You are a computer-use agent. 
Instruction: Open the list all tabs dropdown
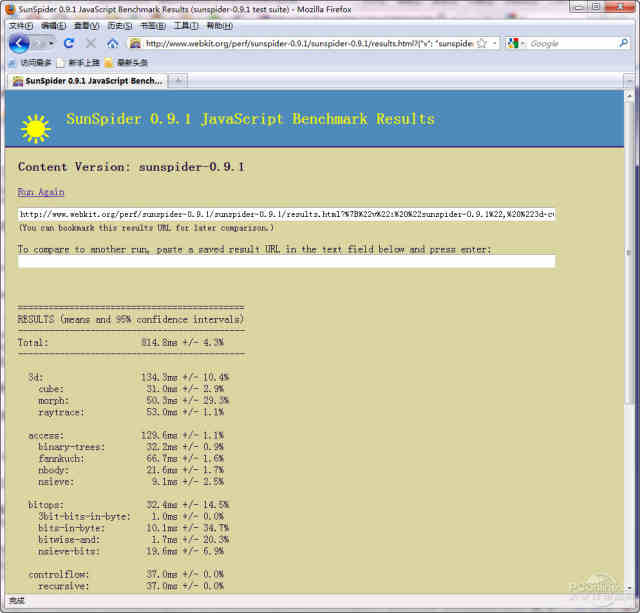[x=629, y=81]
